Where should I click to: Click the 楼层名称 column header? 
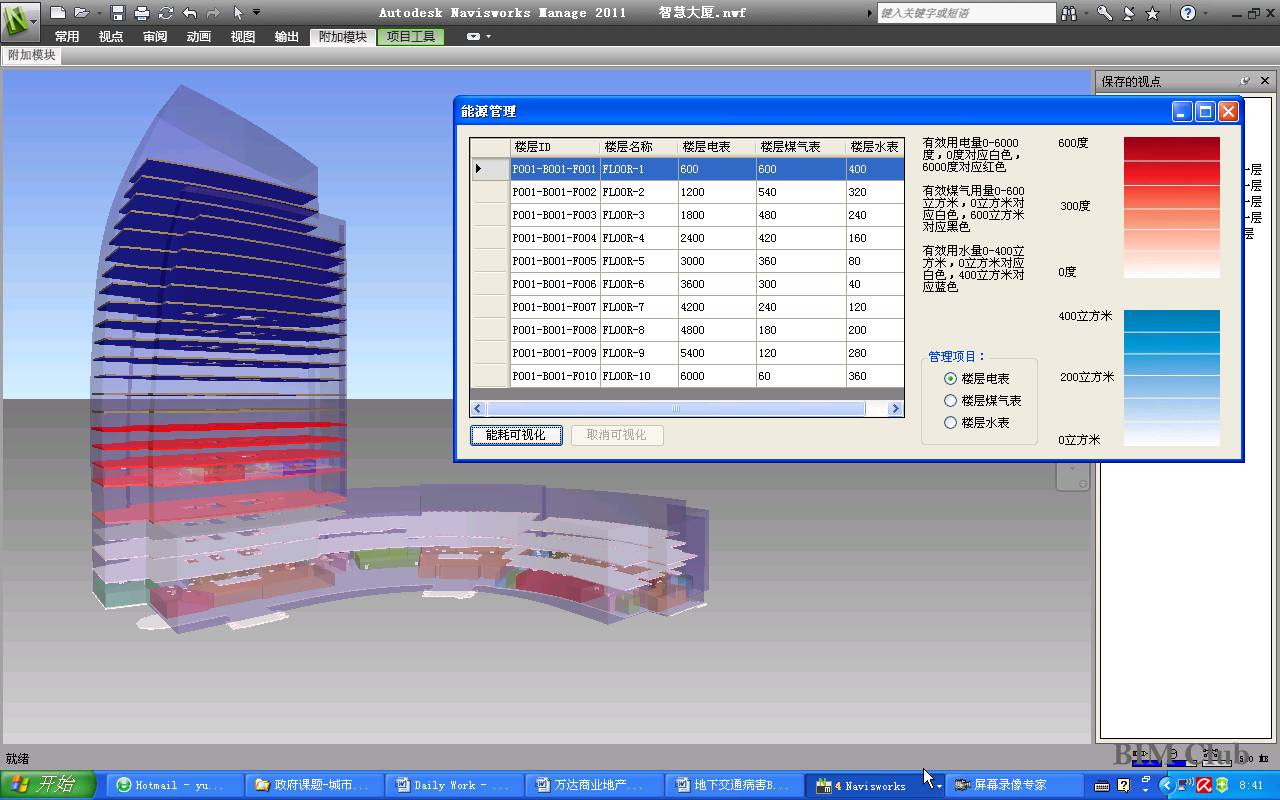(x=639, y=147)
